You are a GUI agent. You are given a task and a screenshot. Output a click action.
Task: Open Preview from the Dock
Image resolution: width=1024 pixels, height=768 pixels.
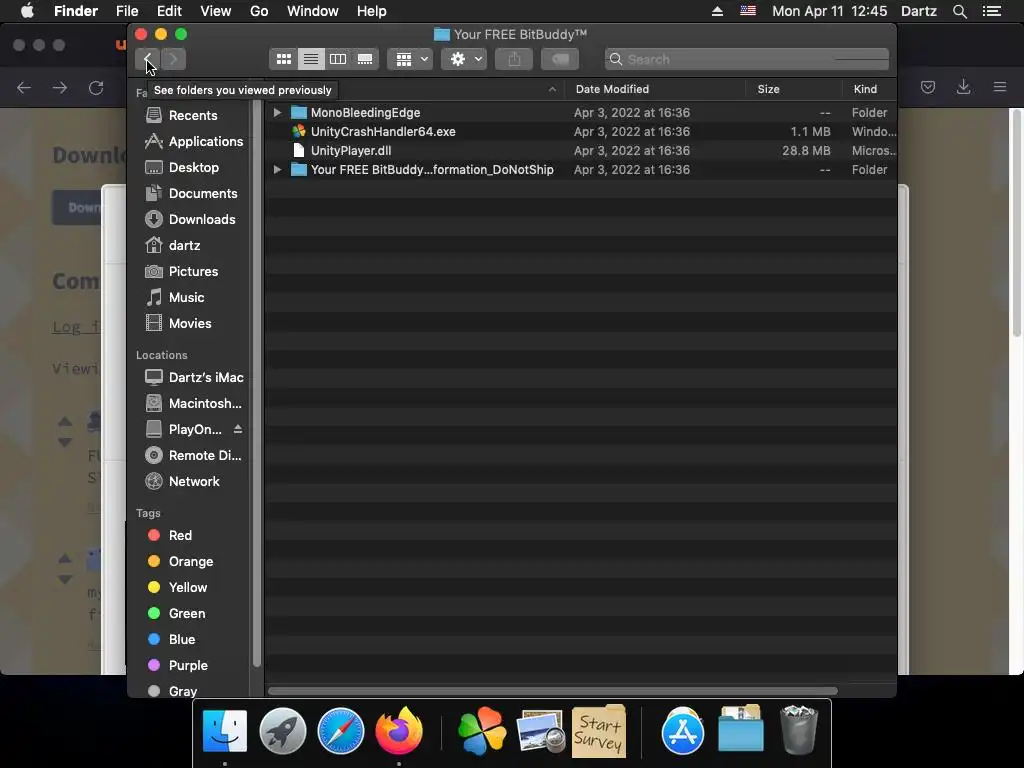(x=540, y=731)
